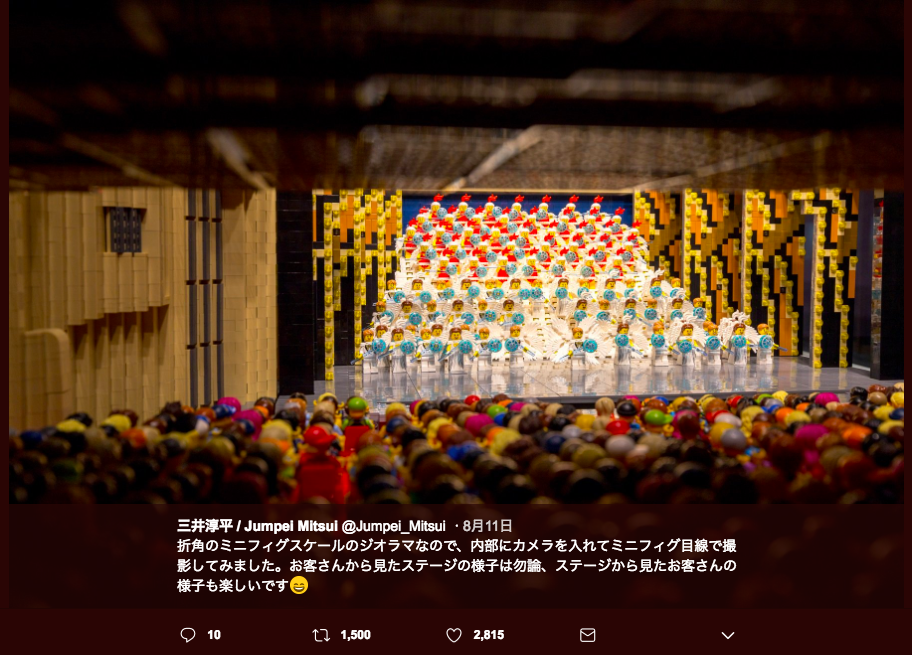Open the @Jumpei_Mitsui handle link
The height and width of the screenshot is (655, 912).
pyautogui.click(x=394, y=526)
